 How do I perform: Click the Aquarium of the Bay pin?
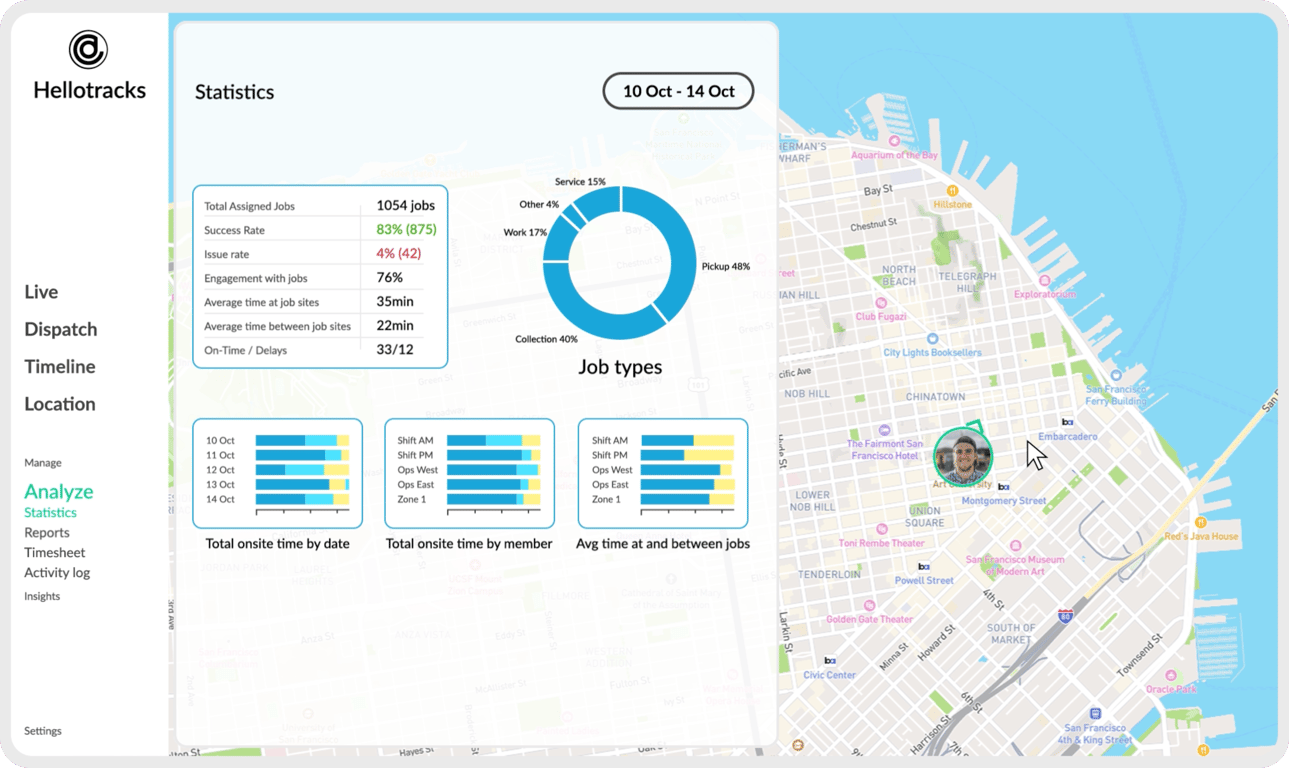[x=894, y=142]
